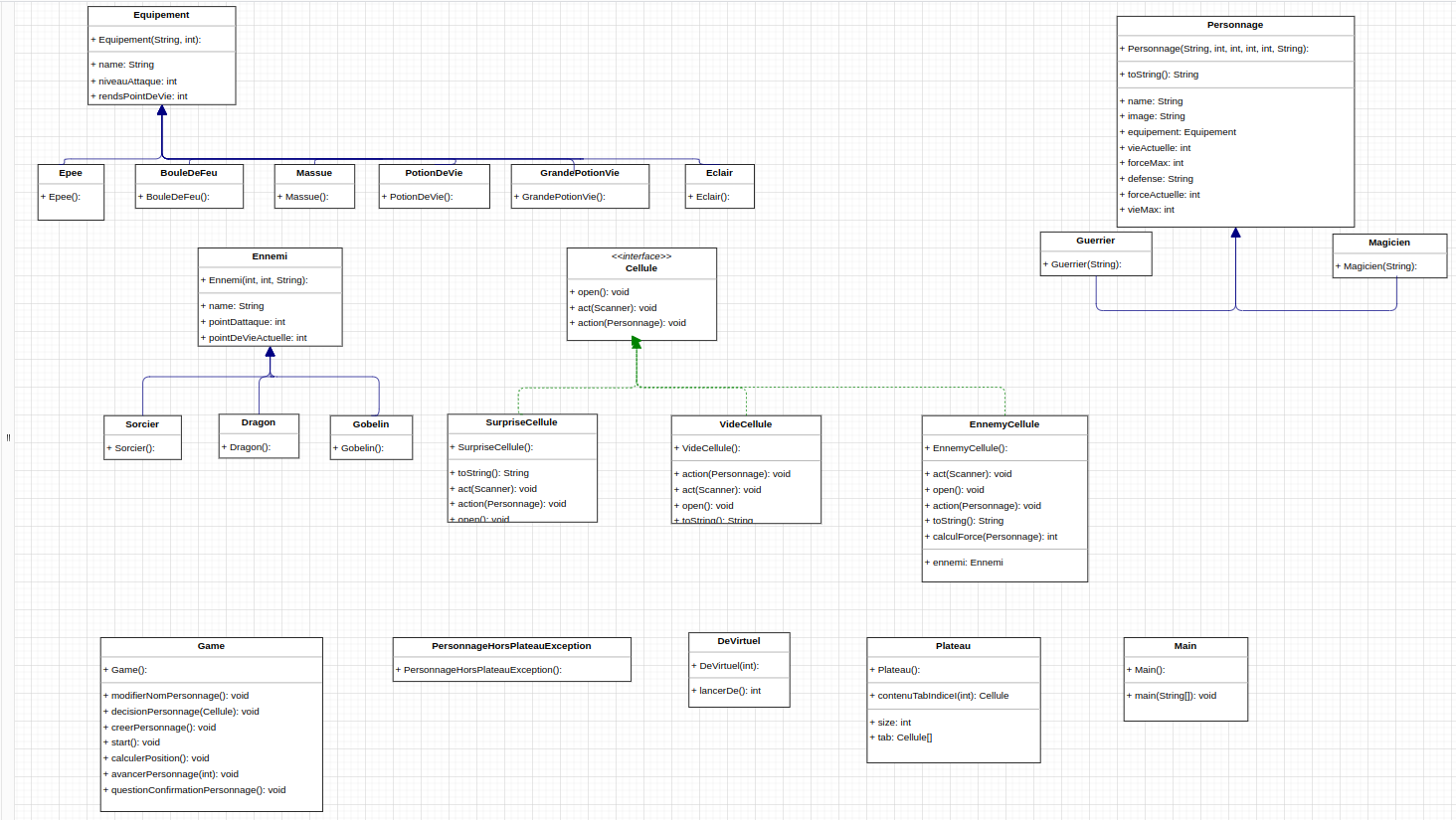
Task: Select the VideCellule class box
Action: [x=747, y=467]
